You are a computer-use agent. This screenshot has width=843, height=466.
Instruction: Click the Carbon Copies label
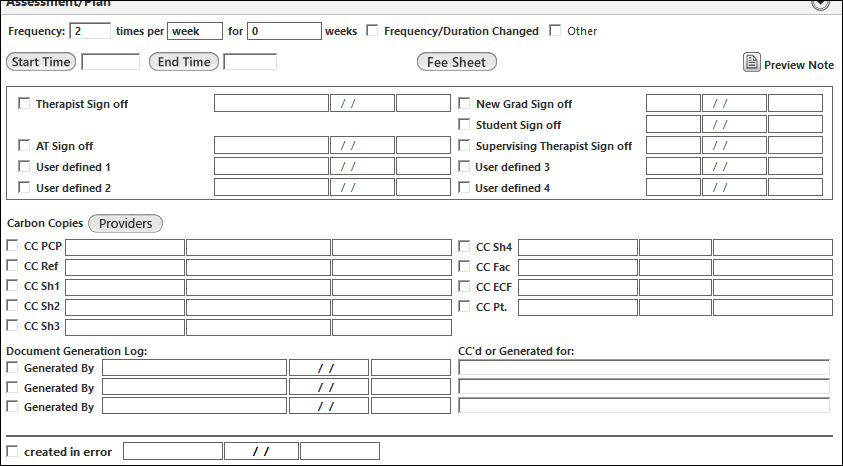tap(45, 223)
